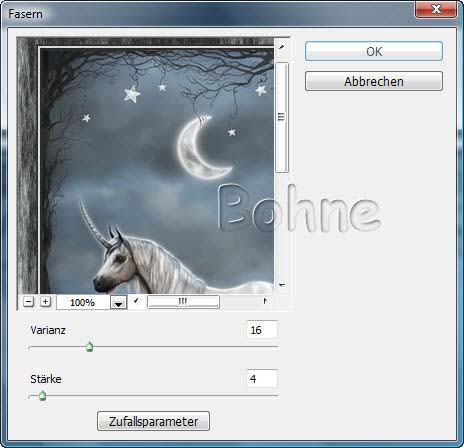Click the horizontal scroll right arrow
Screen dimensions: 464x448
tap(265, 301)
